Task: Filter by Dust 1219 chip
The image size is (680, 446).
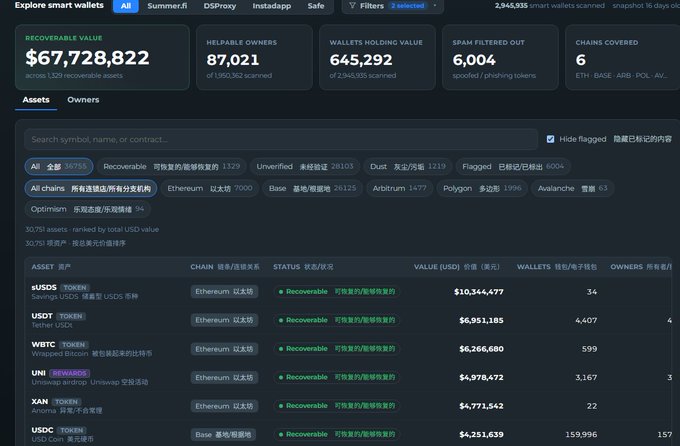Action: tap(408, 167)
